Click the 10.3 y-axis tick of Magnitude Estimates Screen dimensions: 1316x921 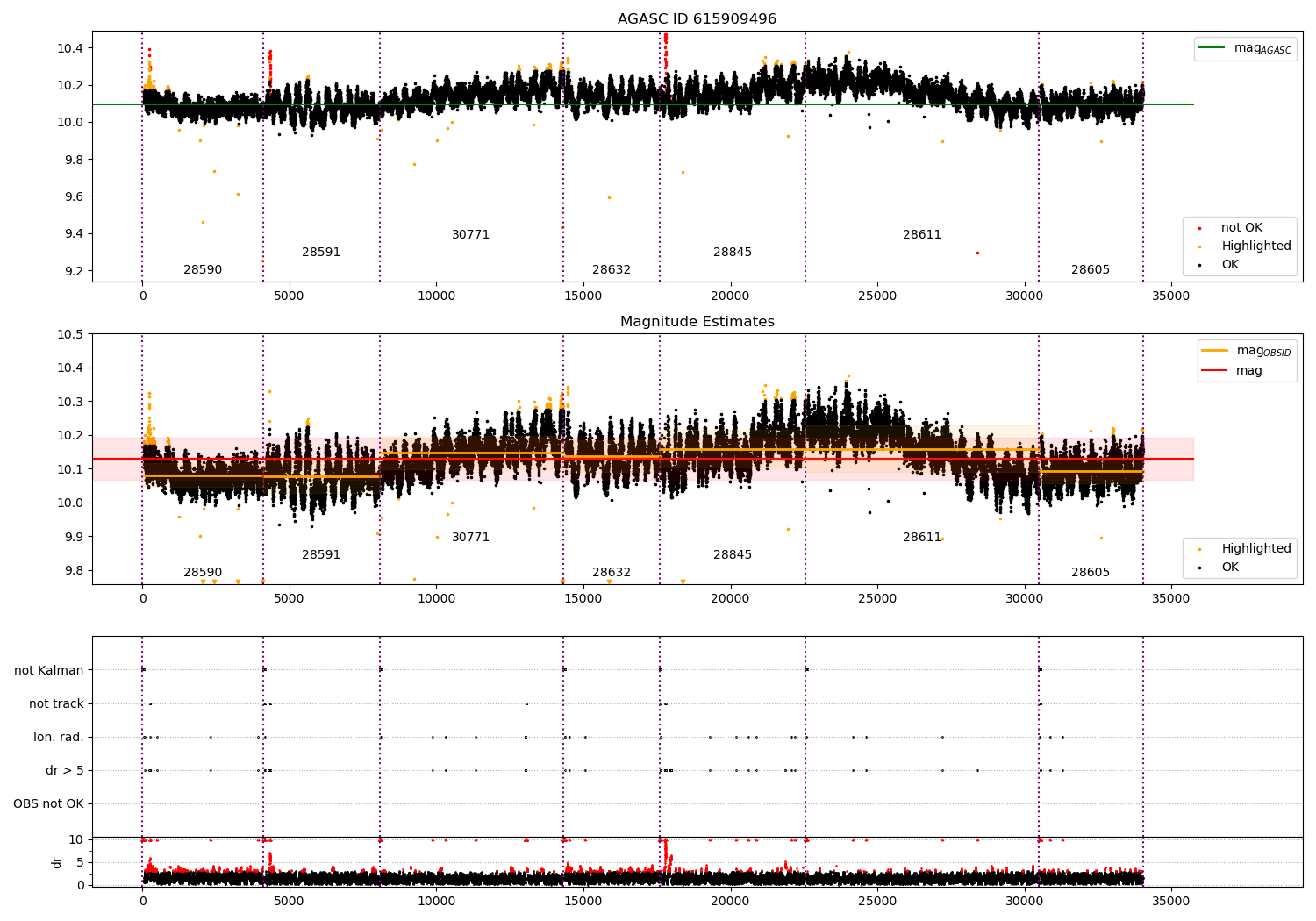pyautogui.click(x=71, y=402)
